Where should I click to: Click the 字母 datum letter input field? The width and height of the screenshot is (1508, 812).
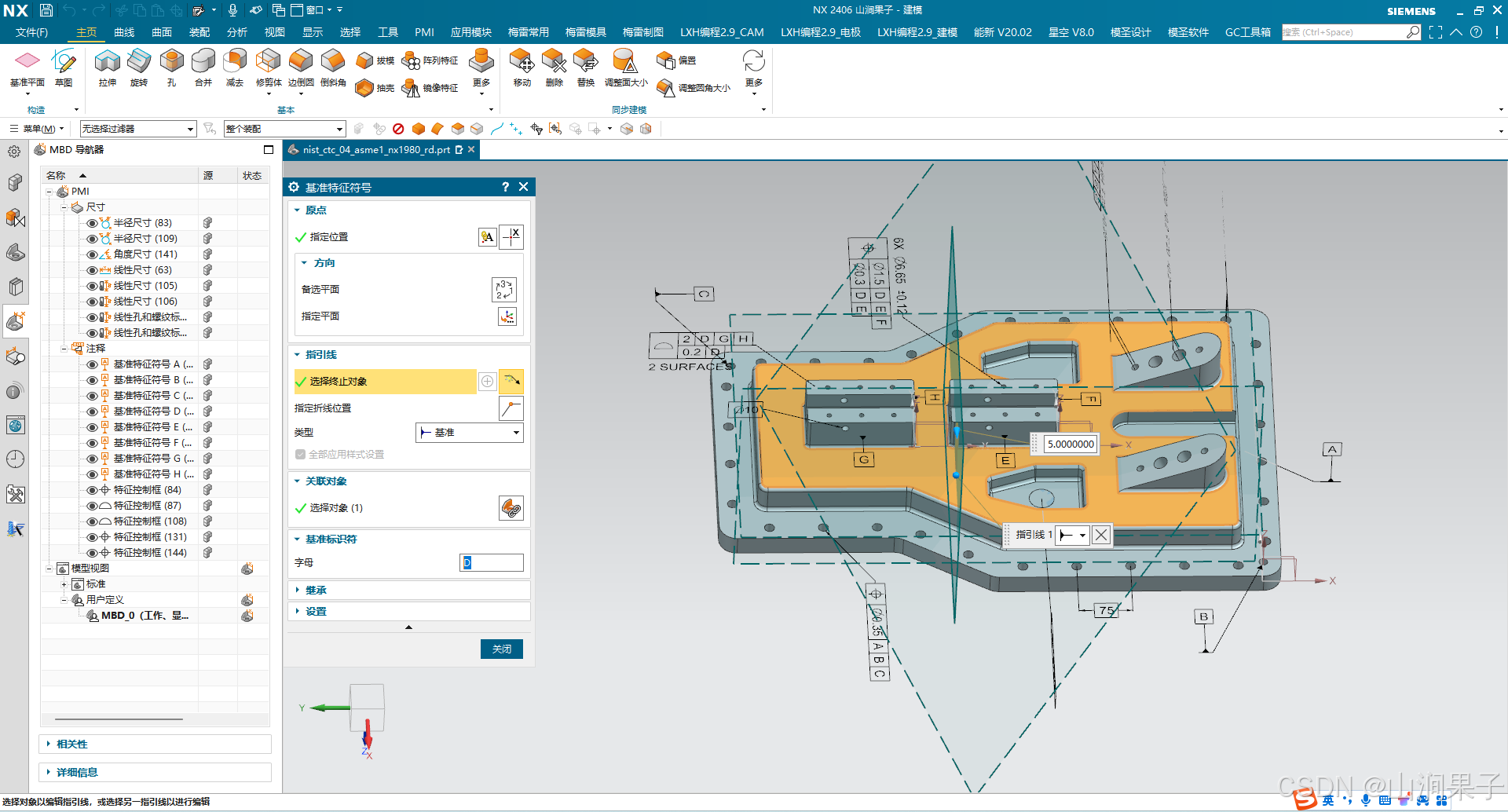pyautogui.click(x=492, y=563)
